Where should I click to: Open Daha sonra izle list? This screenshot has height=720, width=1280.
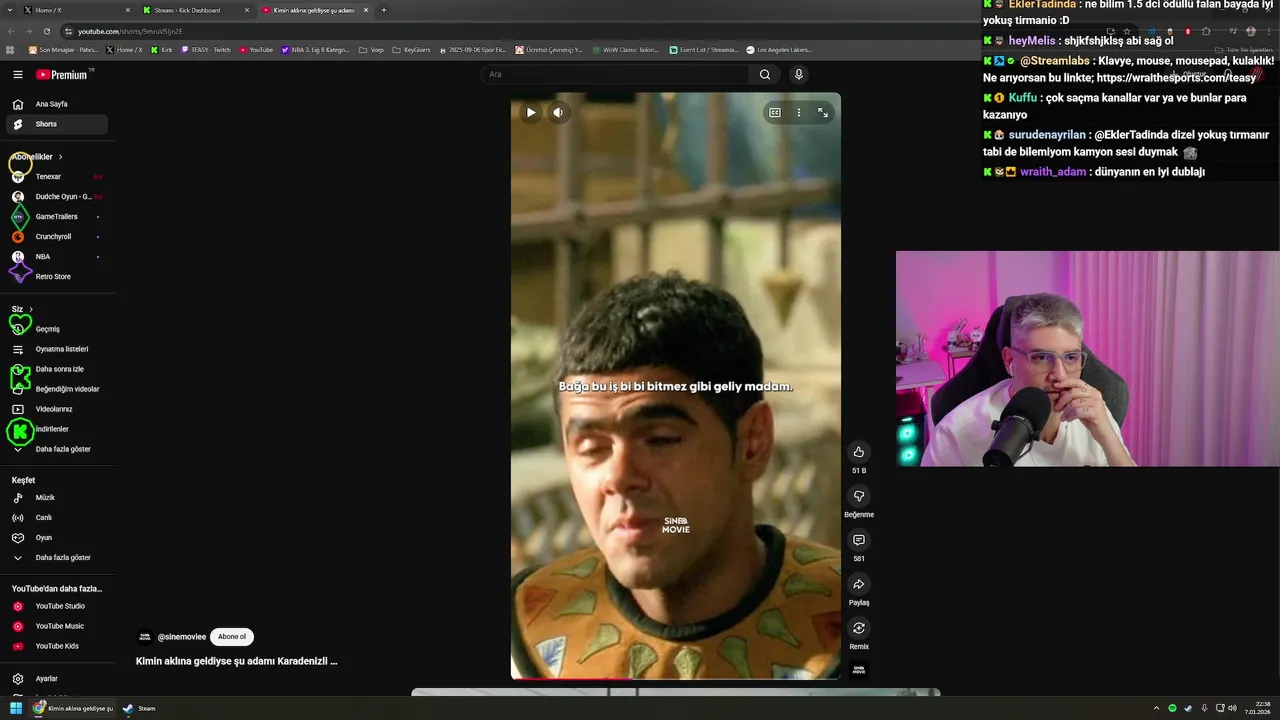56,369
